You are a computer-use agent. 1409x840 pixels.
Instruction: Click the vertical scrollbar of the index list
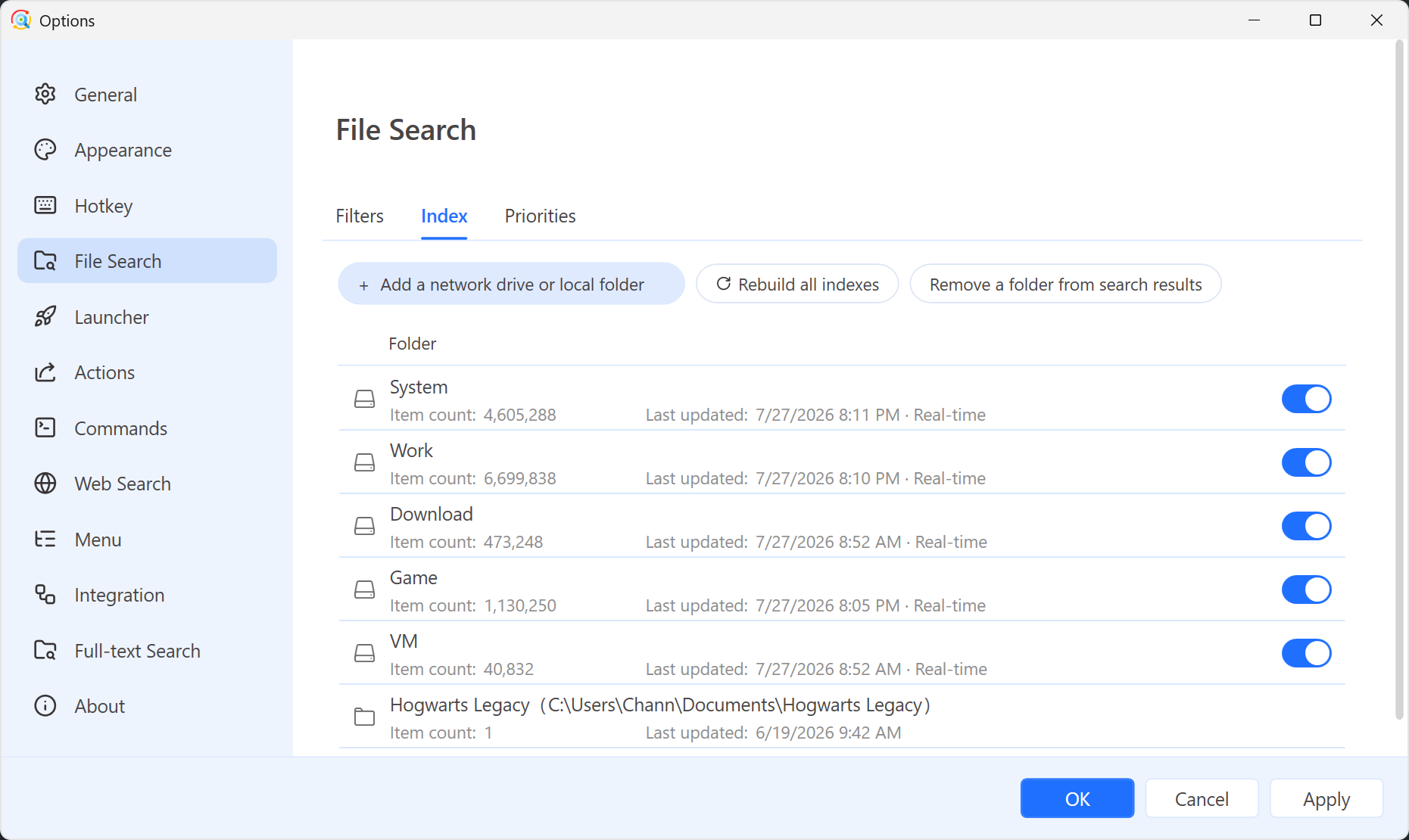[1399, 380]
